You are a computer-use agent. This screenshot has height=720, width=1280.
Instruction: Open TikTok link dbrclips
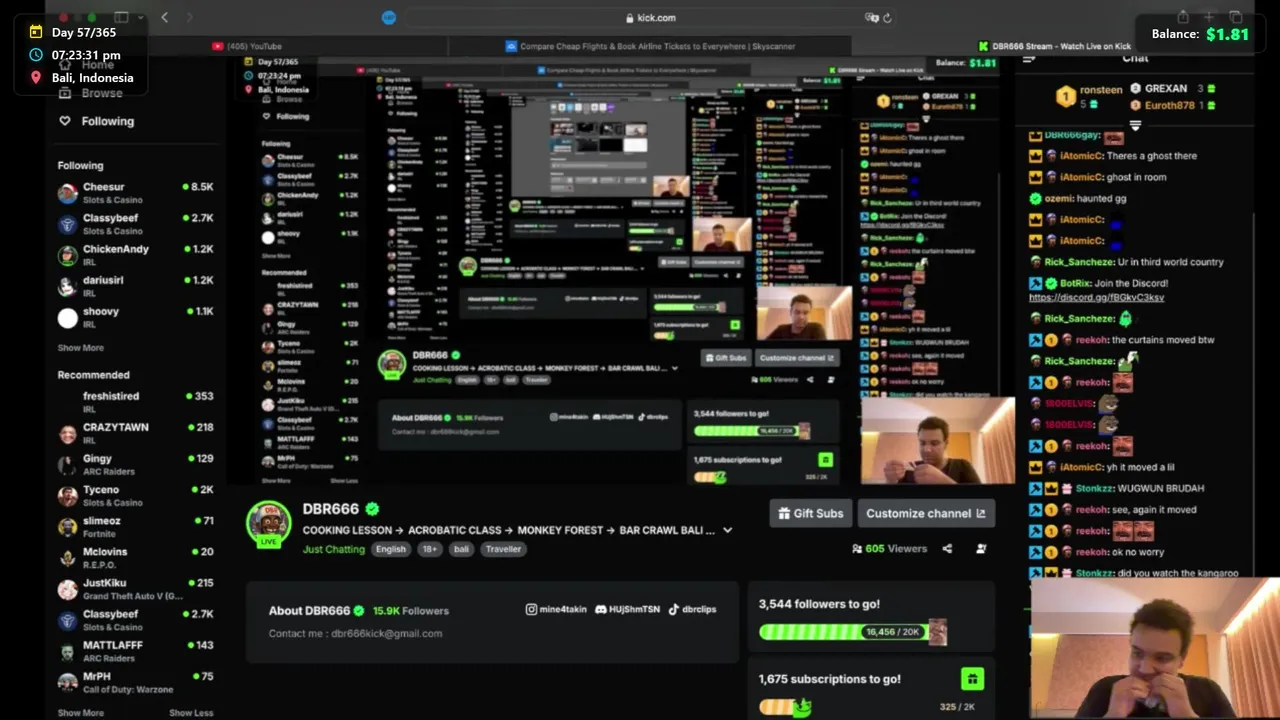click(x=692, y=609)
